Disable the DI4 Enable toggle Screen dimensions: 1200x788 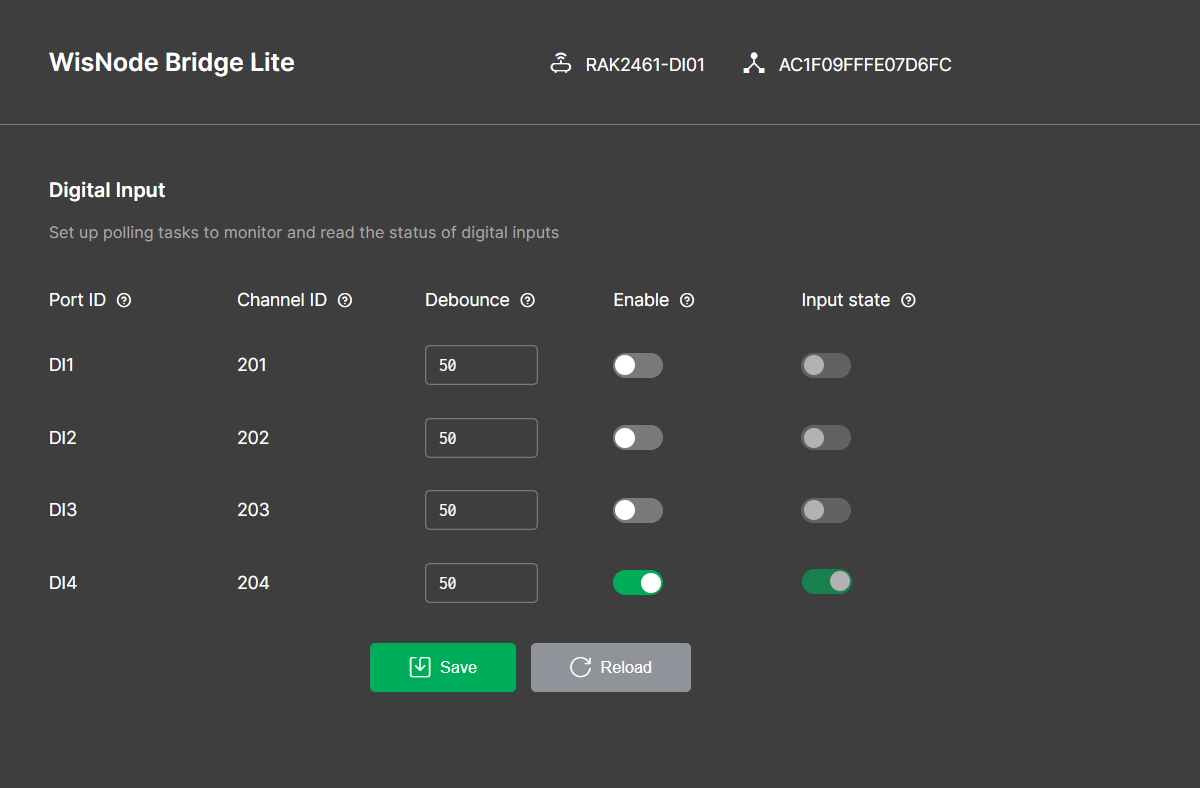point(638,582)
